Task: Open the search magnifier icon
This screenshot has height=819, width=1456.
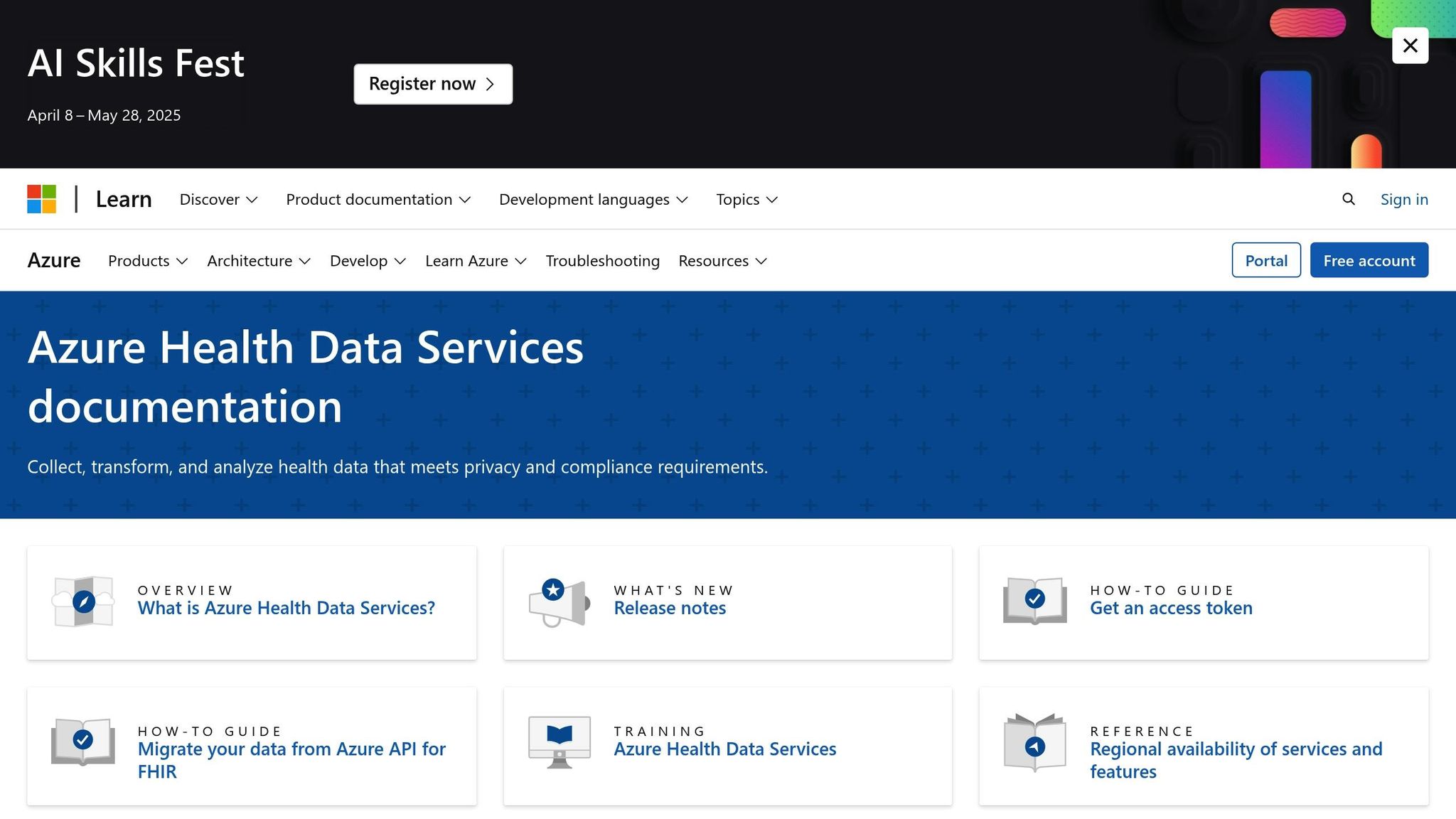Action: point(1348,199)
